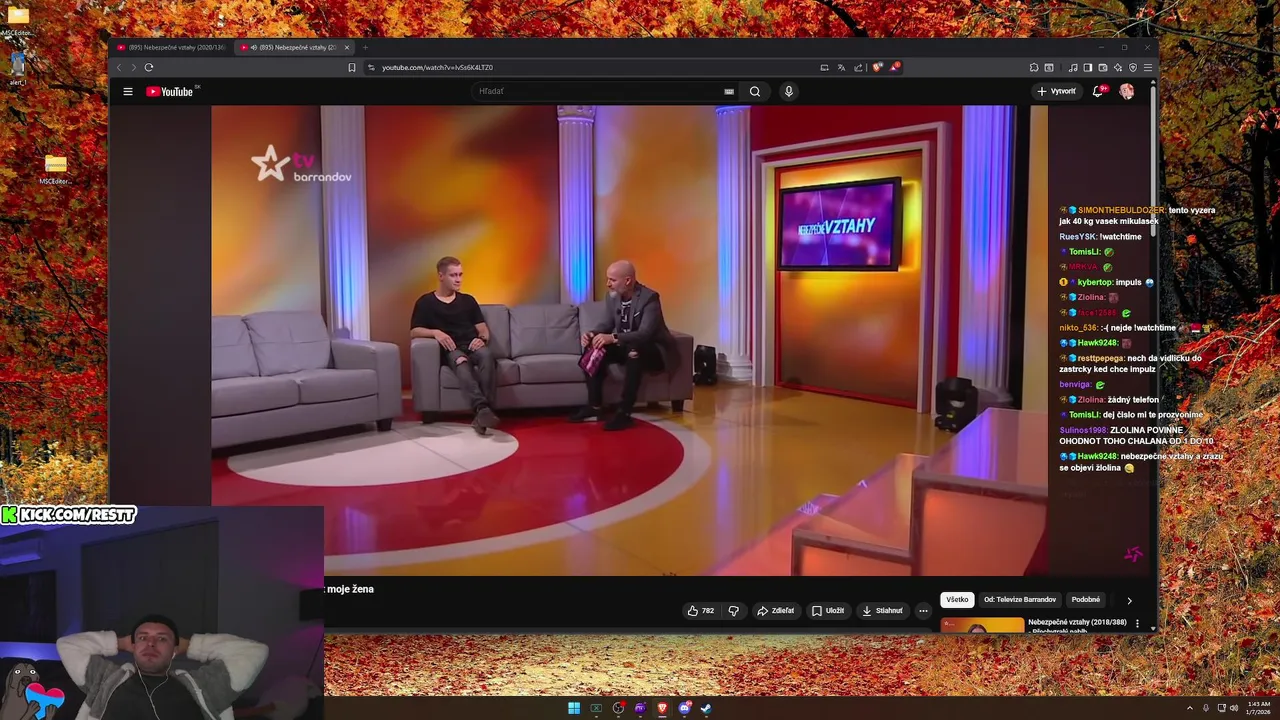Image resolution: width=1280 pixels, height=720 pixels.
Task: Open the MSCEditor desktop folder icon
Action: pyautogui.click(x=56, y=170)
